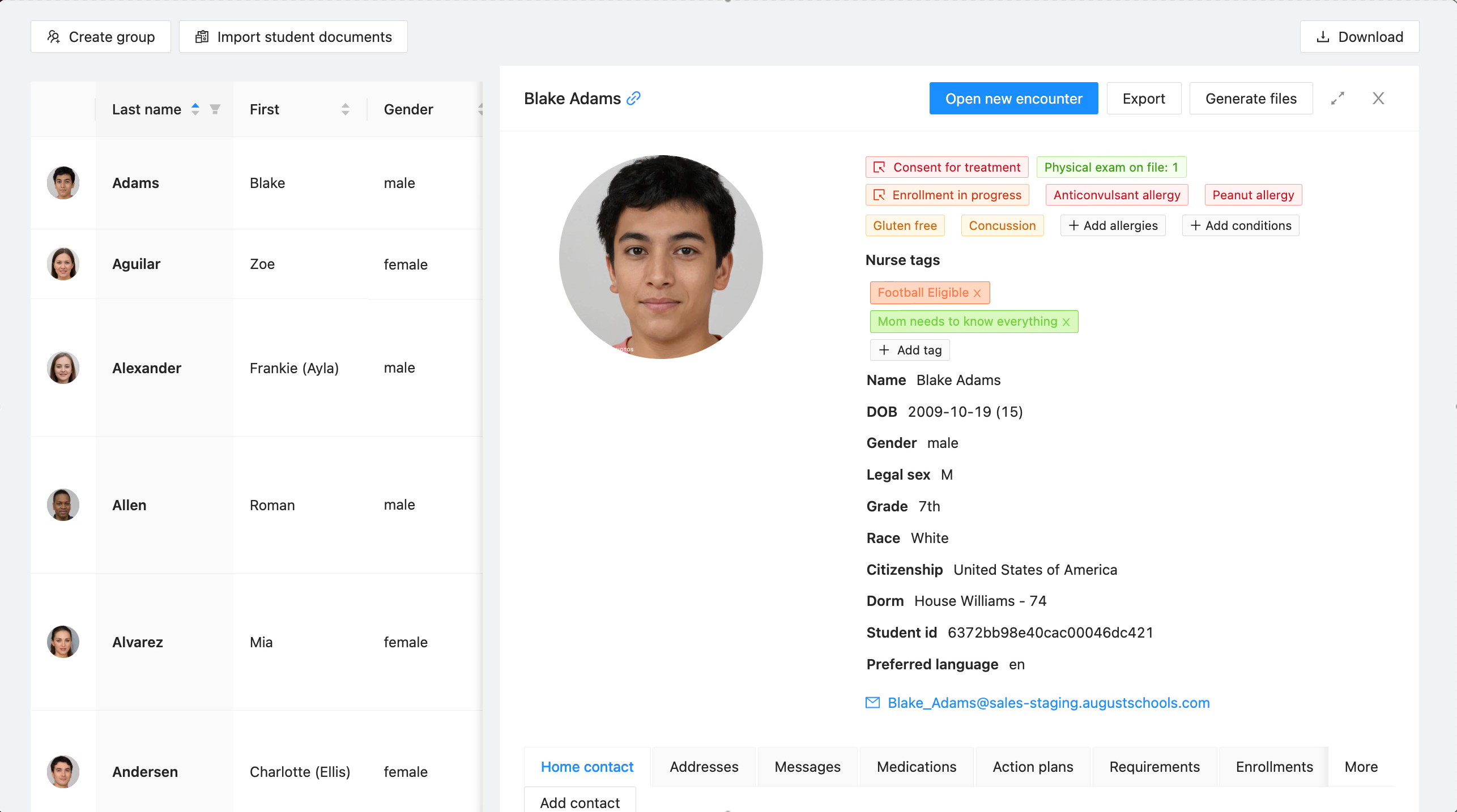
Task: Click the student id value 6372bb98e40cac00046dc421
Action: pyautogui.click(x=1050, y=632)
